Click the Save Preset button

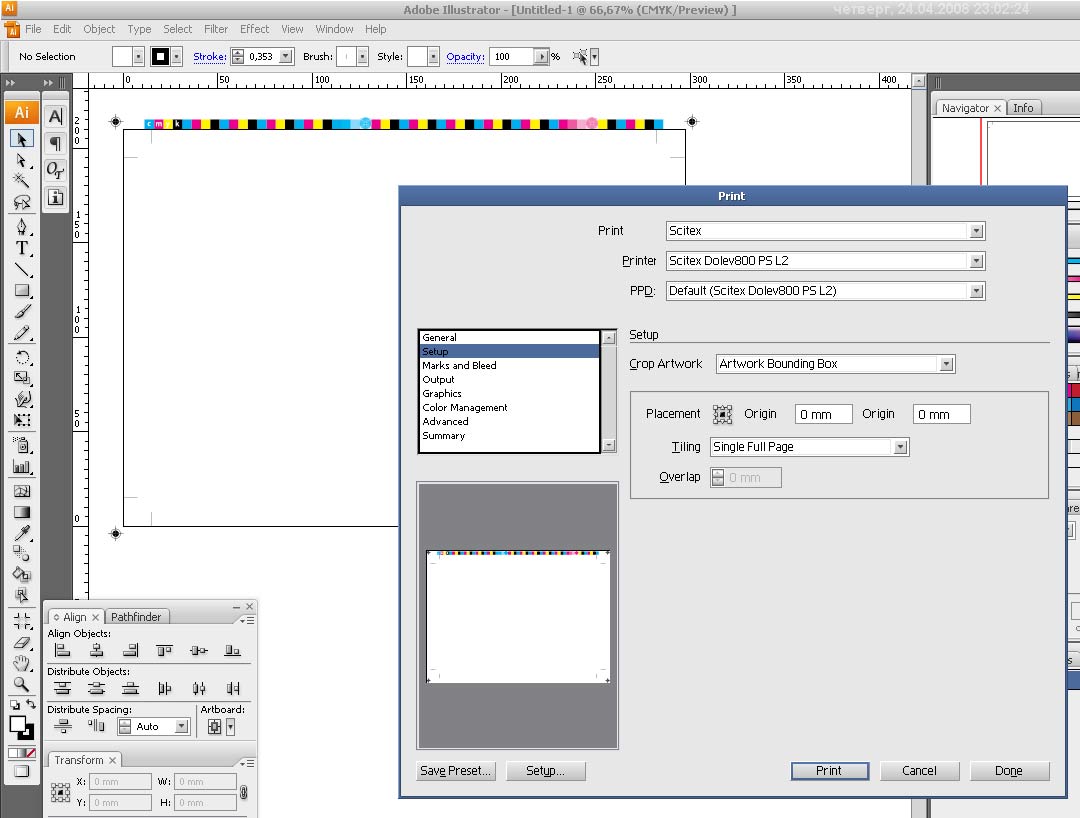tap(455, 771)
